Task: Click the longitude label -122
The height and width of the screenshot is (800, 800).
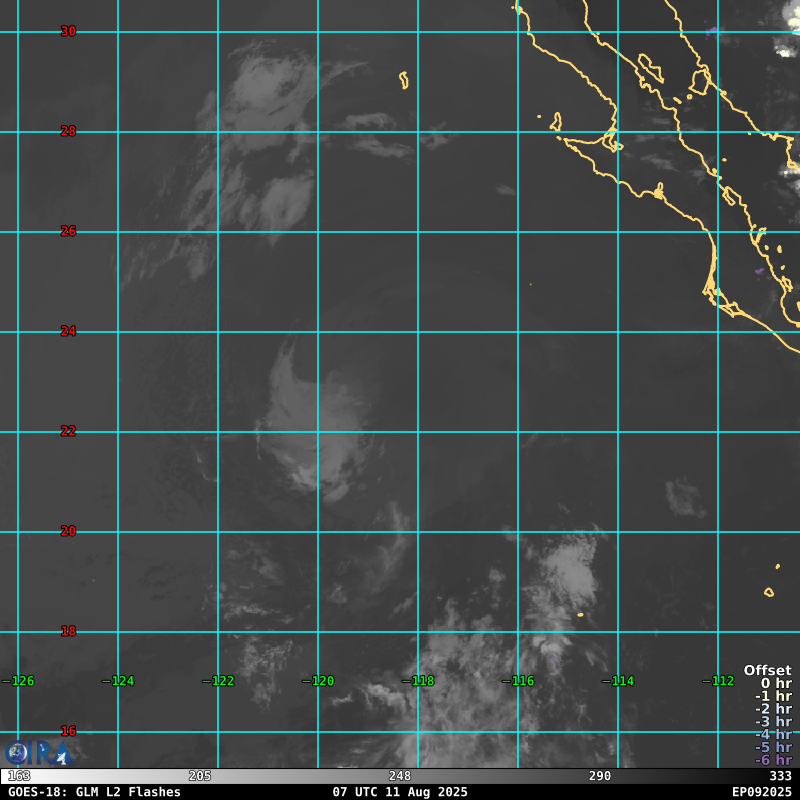Action: pyautogui.click(x=218, y=681)
